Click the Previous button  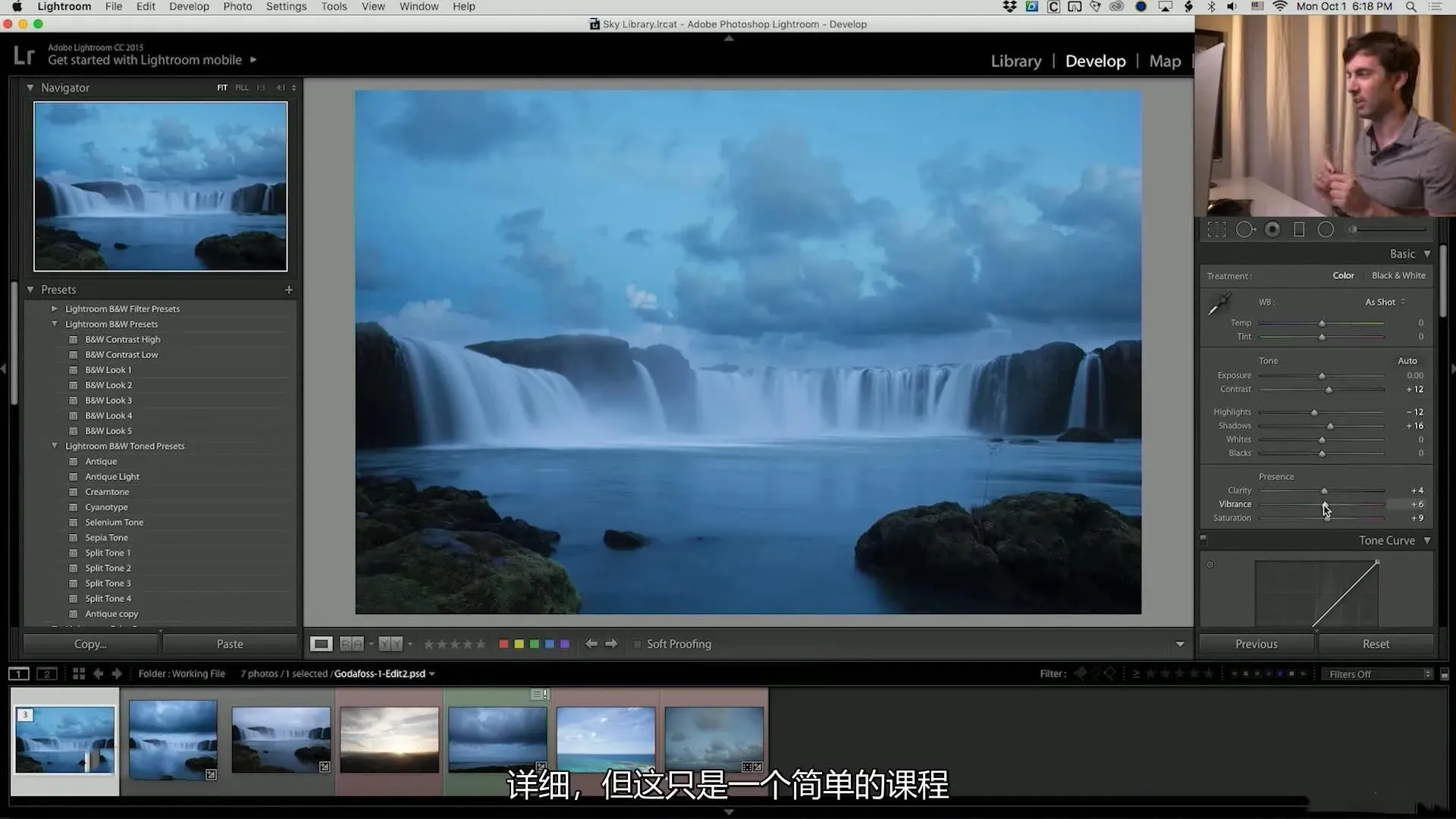coord(1256,644)
